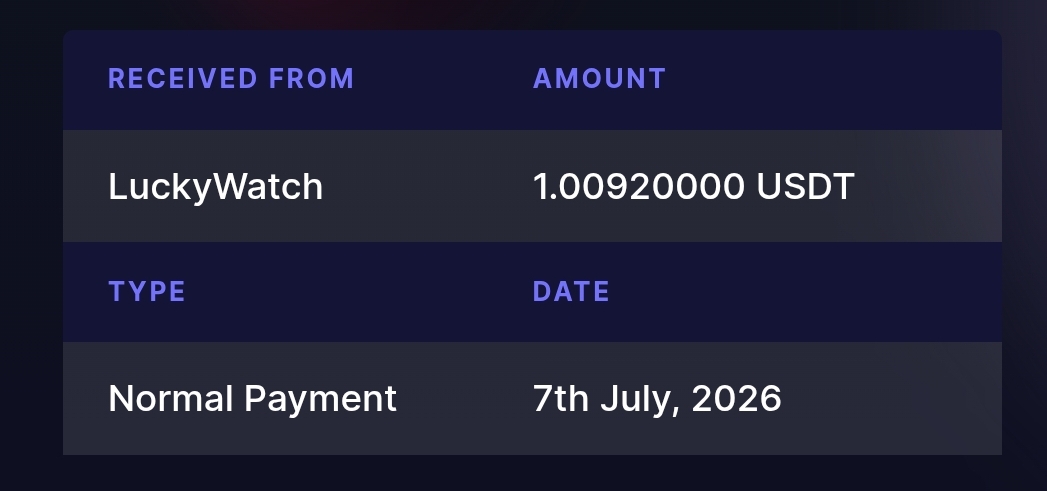Click the DATE header label
This screenshot has width=1047, height=491.
pyautogui.click(x=572, y=292)
